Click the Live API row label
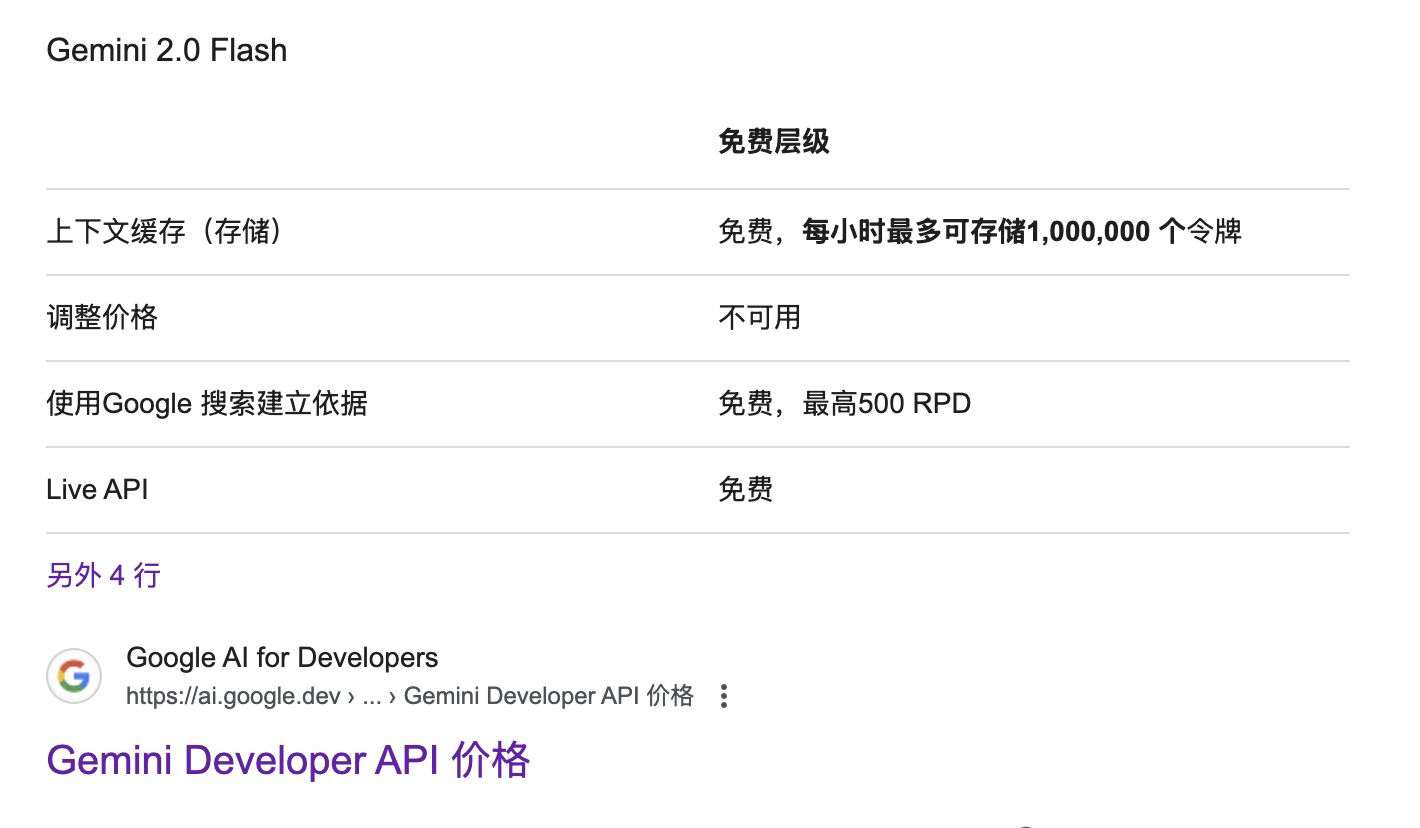Viewport: 1420px width, 828px height. click(x=97, y=490)
